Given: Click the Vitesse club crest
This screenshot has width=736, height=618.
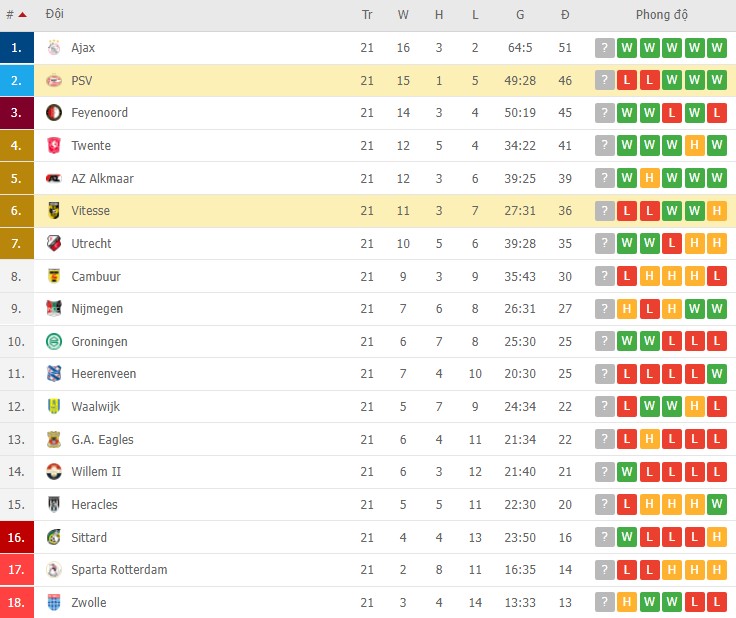Looking at the screenshot, I should click(x=54, y=211).
